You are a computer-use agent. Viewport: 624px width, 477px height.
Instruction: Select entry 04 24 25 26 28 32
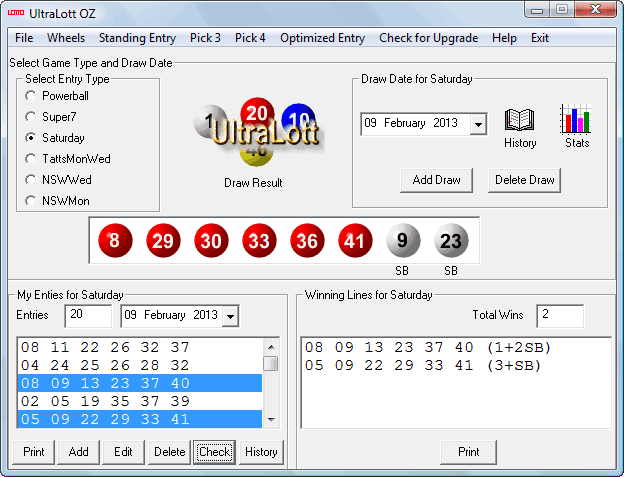[140, 365]
